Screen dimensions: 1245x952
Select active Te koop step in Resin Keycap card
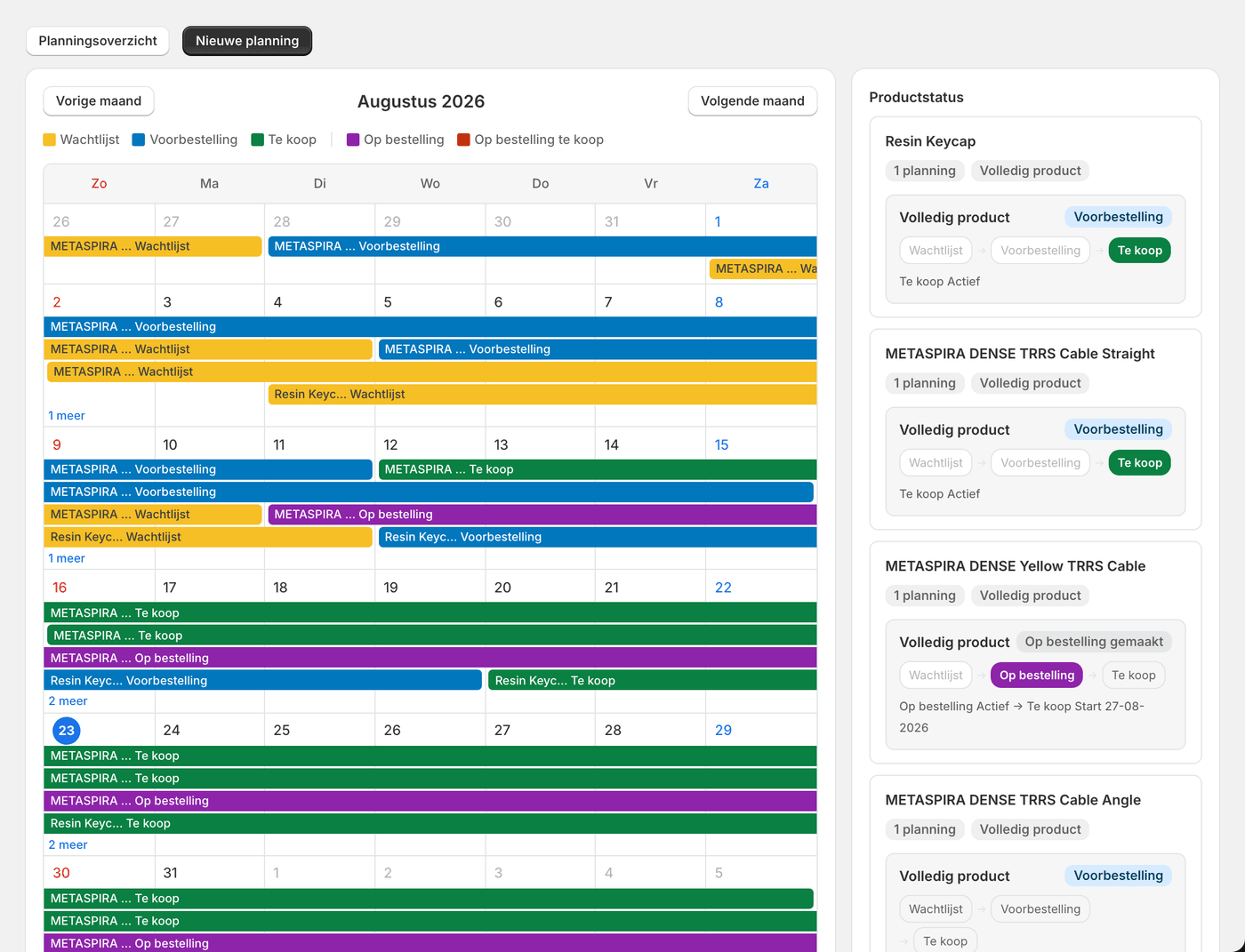tap(1140, 251)
